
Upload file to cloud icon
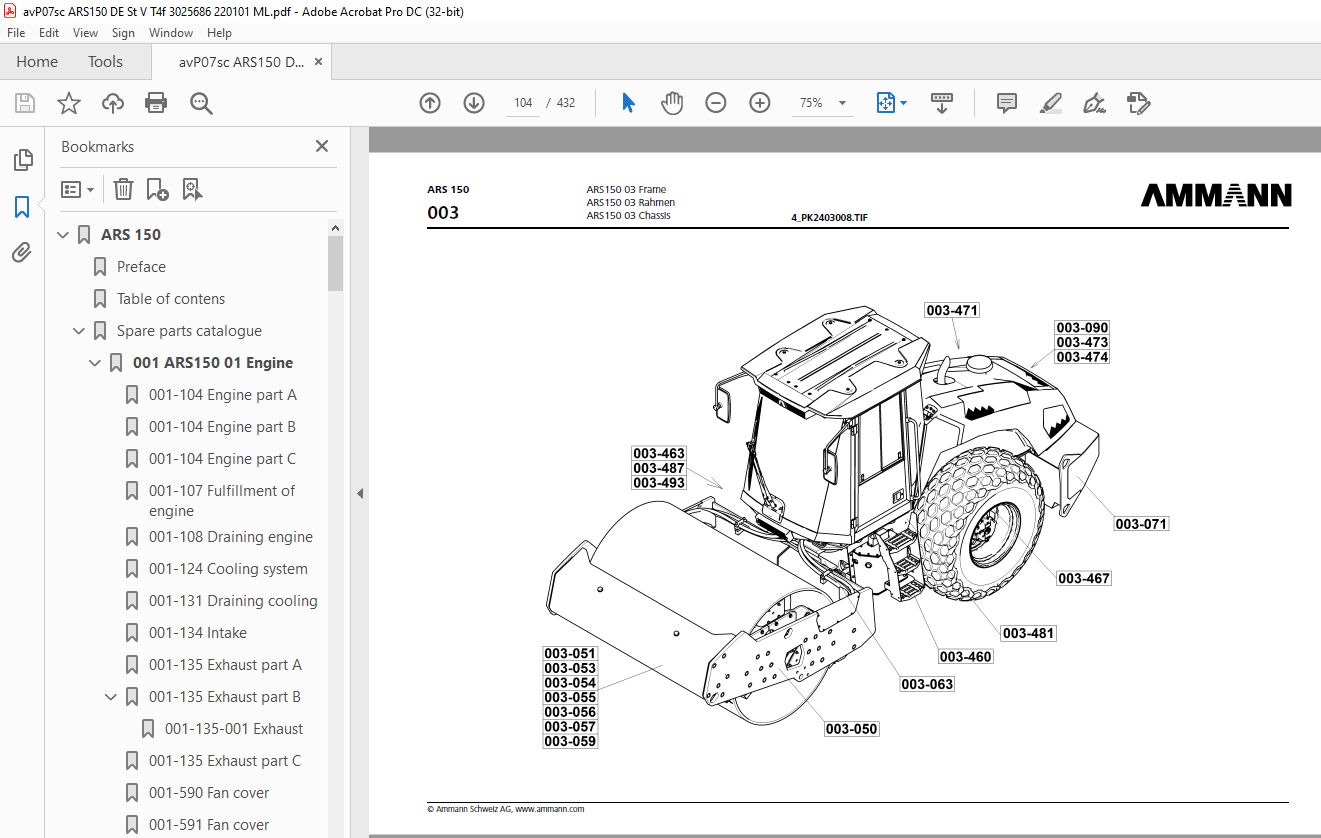click(113, 103)
